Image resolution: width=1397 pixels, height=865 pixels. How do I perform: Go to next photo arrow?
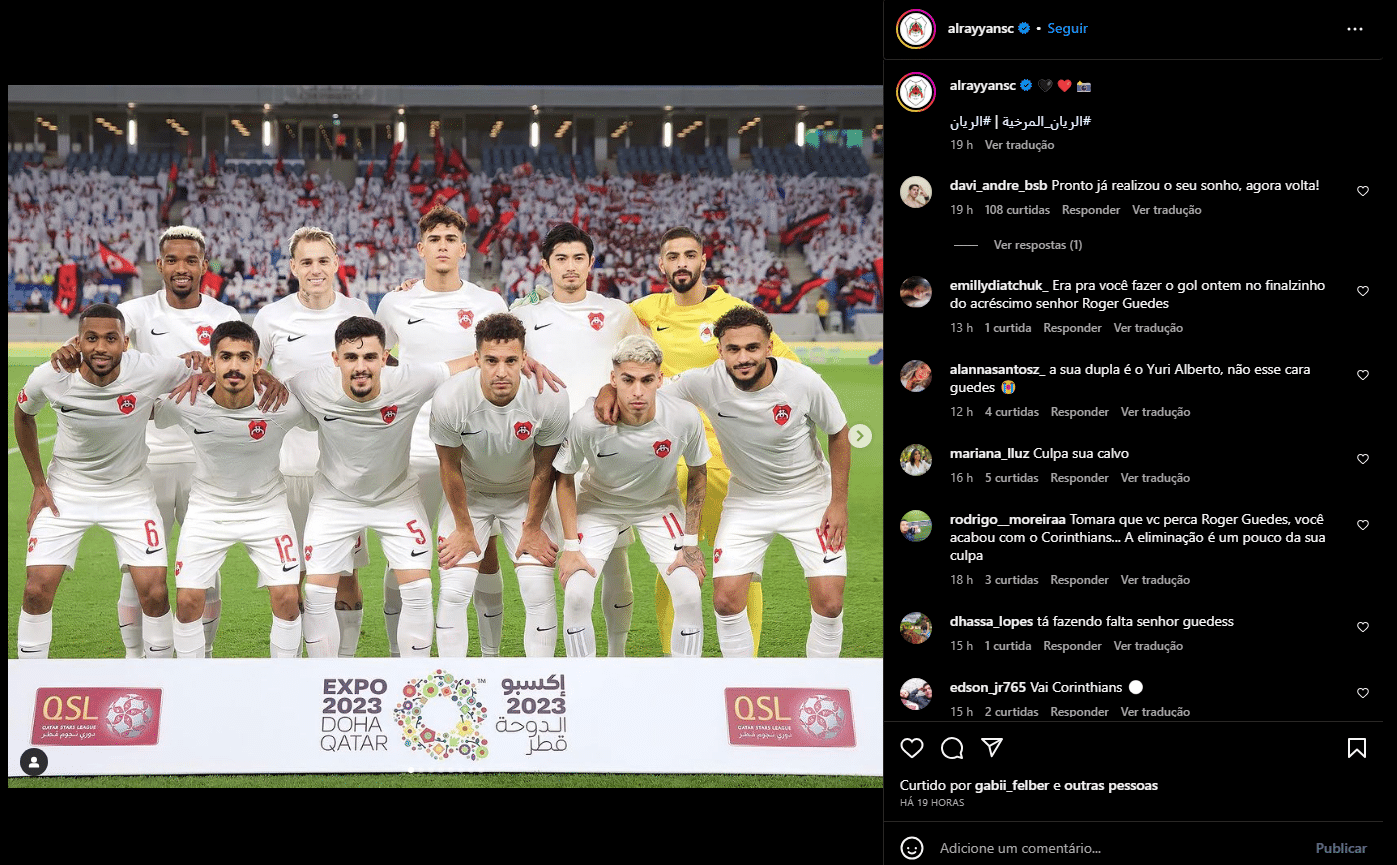pyautogui.click(x=860, y=436)
